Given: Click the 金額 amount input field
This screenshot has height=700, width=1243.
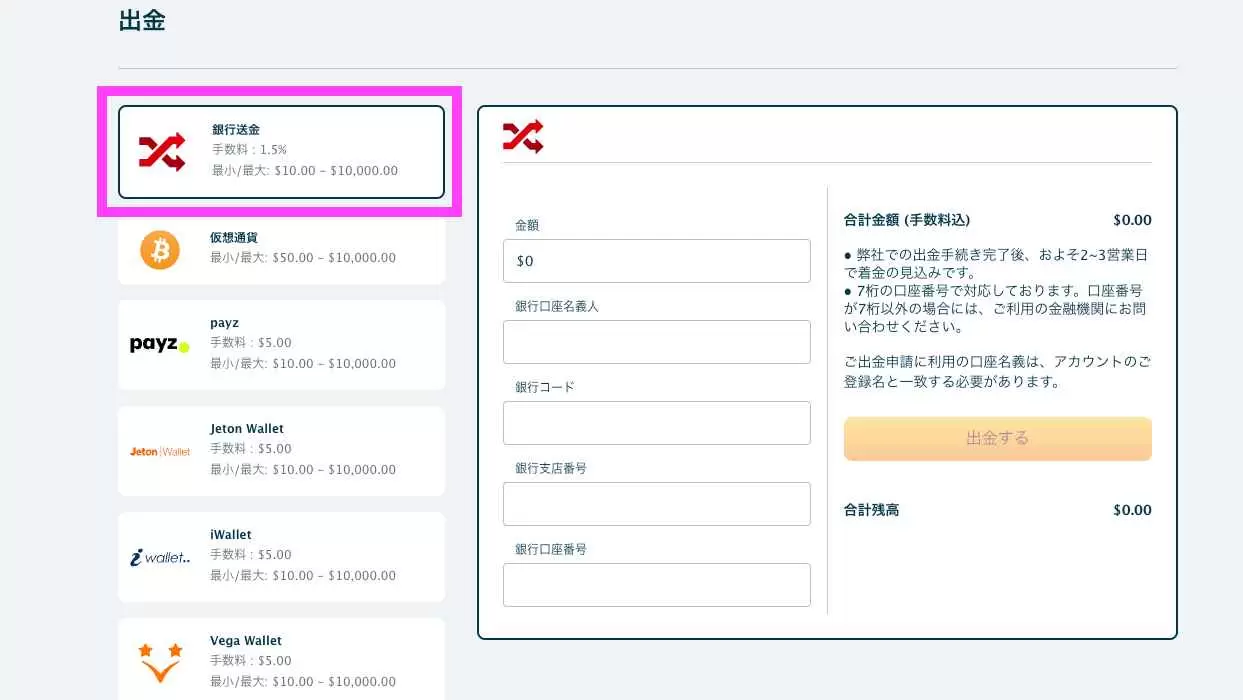Looking at the screenshot, I should pyautogui.click(x=656, y=261).
